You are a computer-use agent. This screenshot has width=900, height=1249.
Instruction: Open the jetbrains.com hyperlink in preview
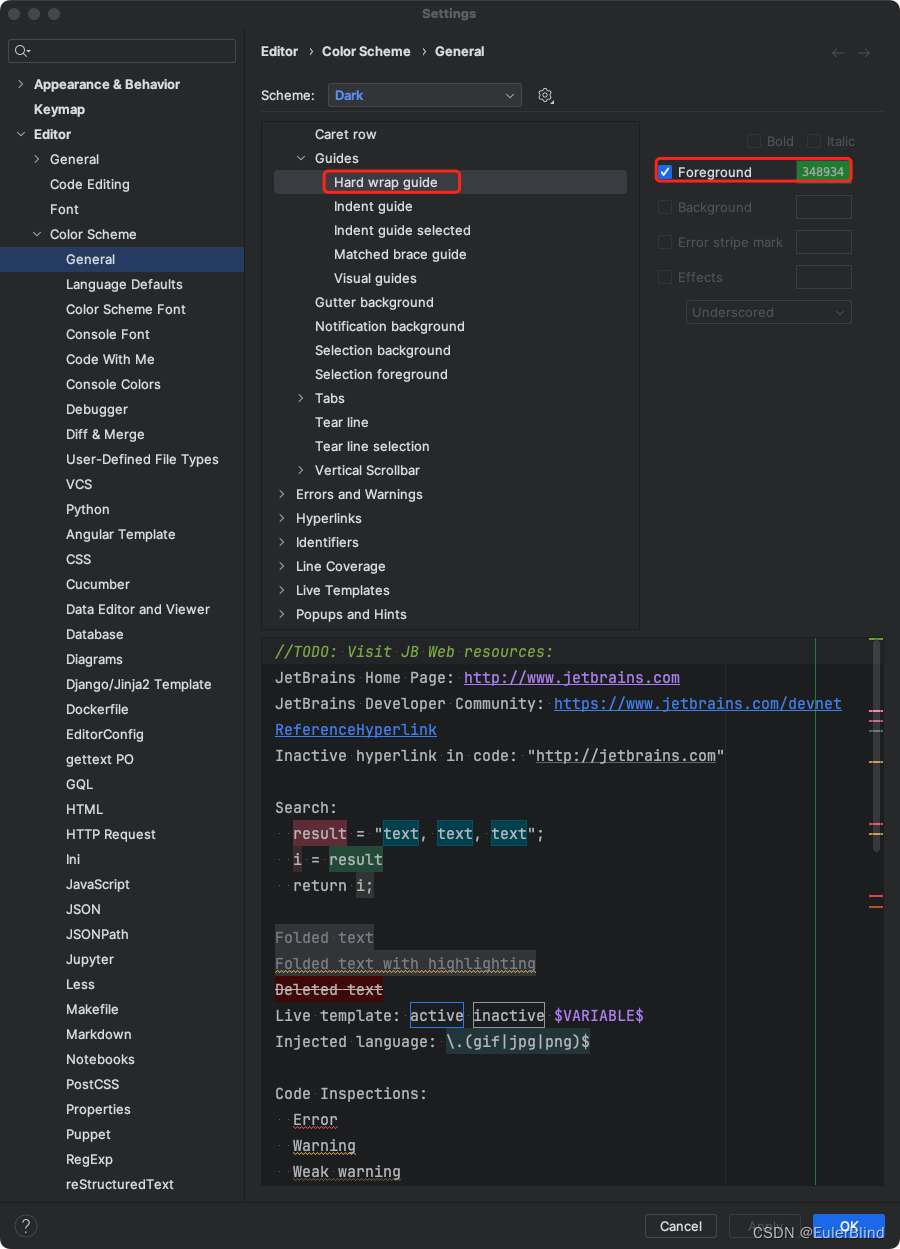tap(570, 677)
